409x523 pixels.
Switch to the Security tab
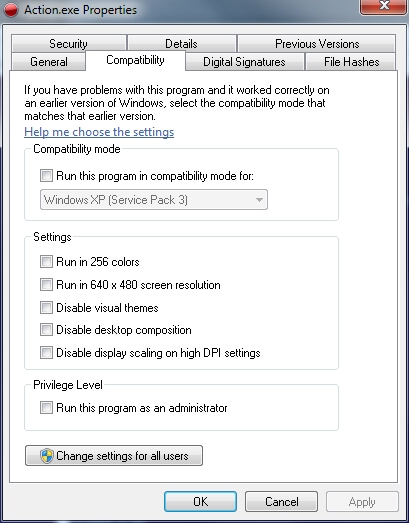pos(68,43)
